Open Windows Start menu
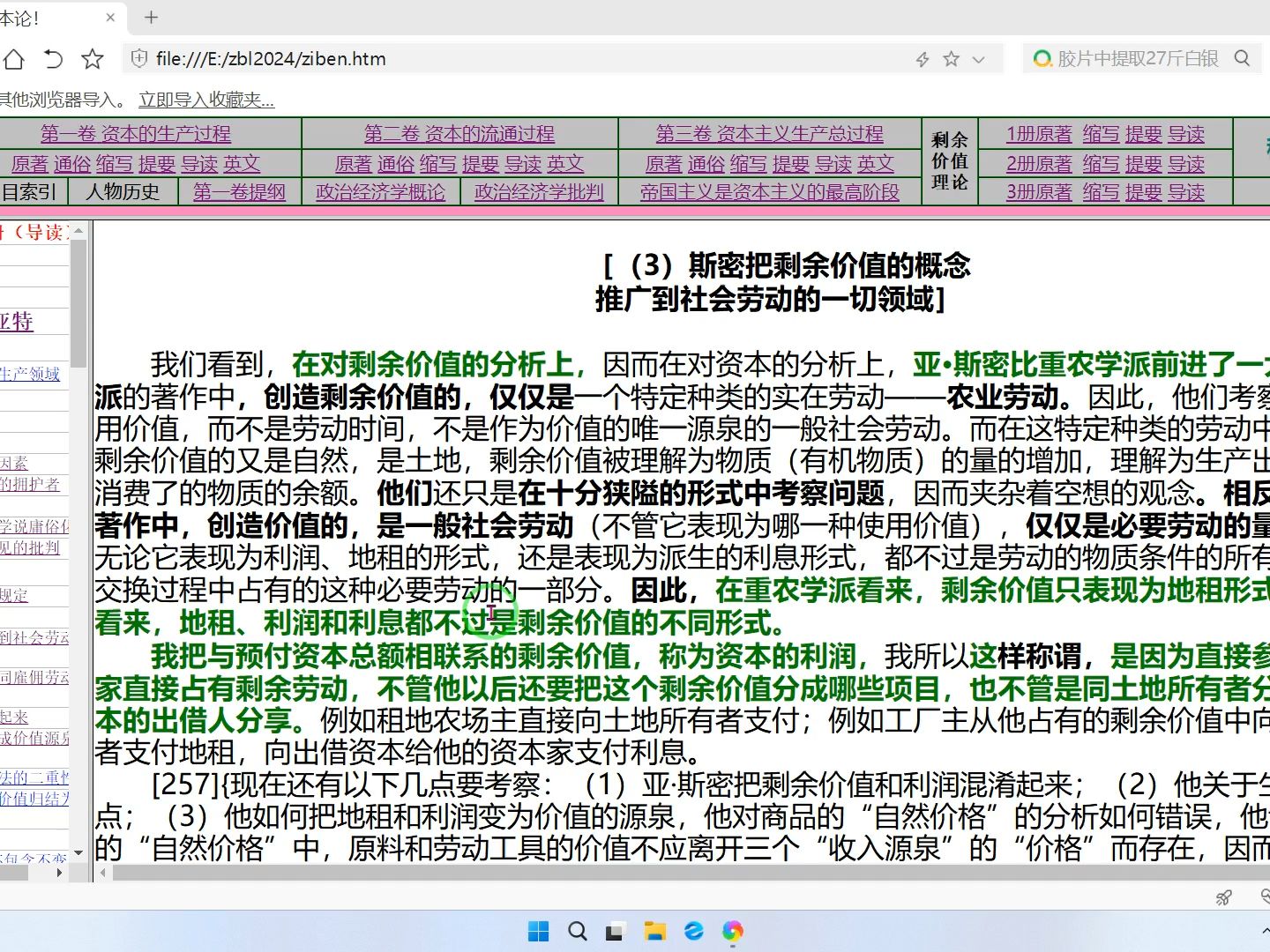The height and width of the screenshot is (952, 1270). point(538,931)
